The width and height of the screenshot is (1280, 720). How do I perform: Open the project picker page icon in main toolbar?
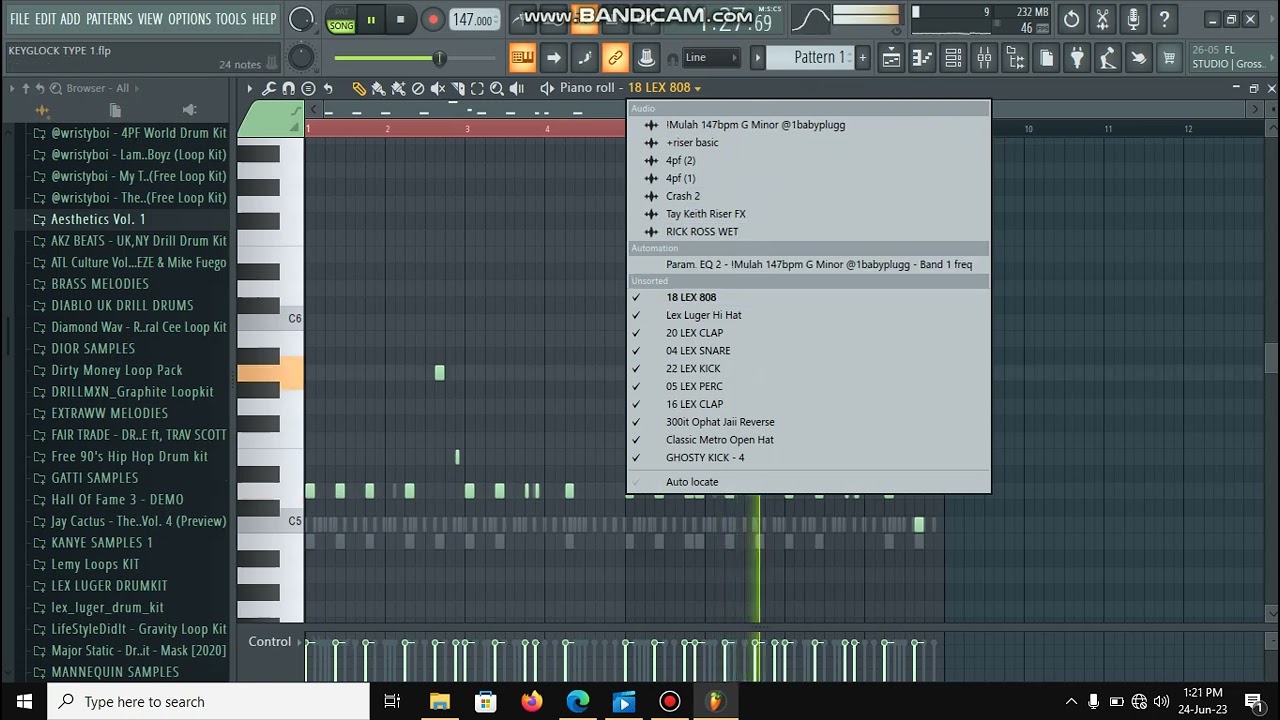click(x=1046, y=58)
